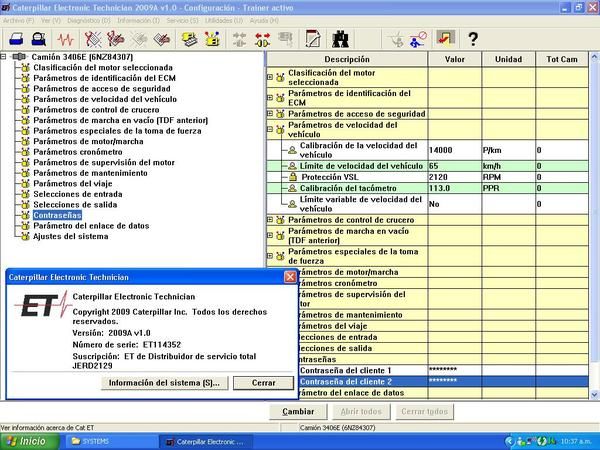Viewport: 600px width, 450px height.
Task: Select Contraseñas in the tree panel
Action: point(57,215)
